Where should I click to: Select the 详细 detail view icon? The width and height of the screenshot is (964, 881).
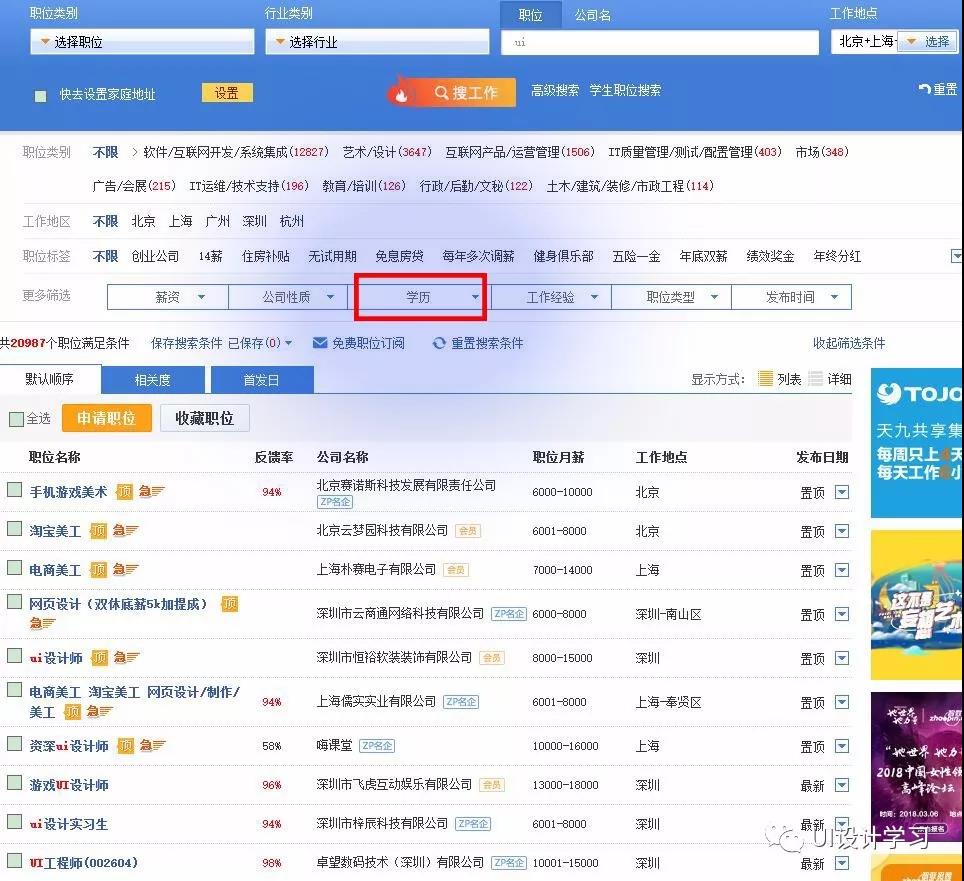coord(816,379)
